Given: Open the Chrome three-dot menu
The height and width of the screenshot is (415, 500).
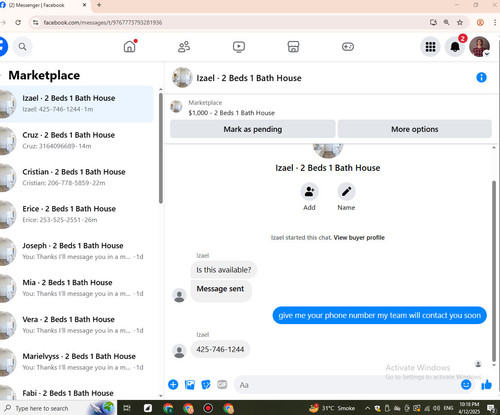Looking at the screenshot, I should coord(495,22).
